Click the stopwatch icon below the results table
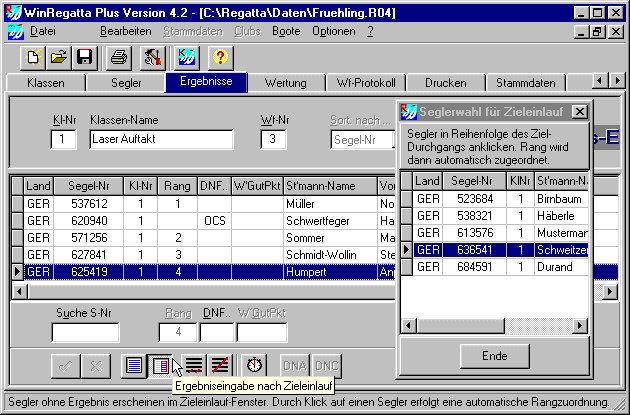The height and width of the screenshot is (415, 630). tap(255, 366)
